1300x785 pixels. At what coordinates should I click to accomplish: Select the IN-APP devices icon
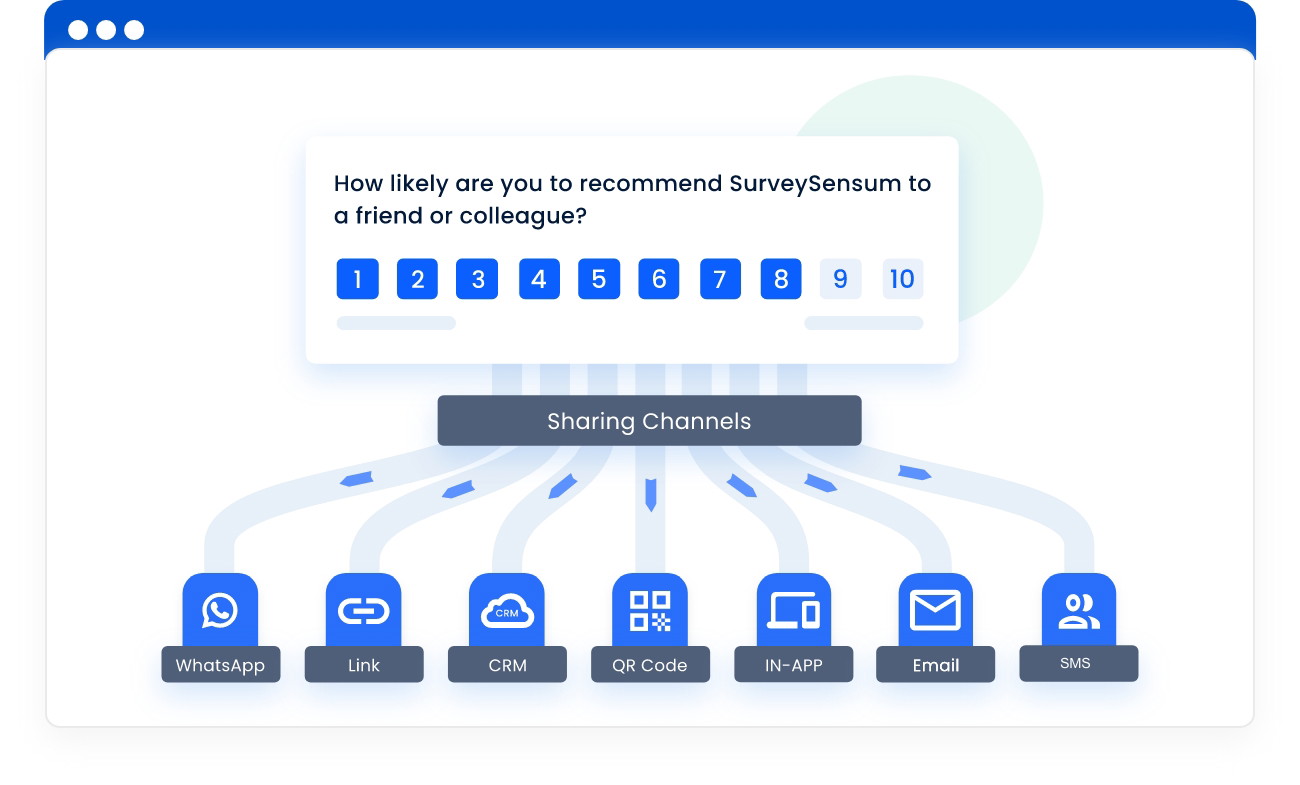pyautogui.click(x=793, y=610)
